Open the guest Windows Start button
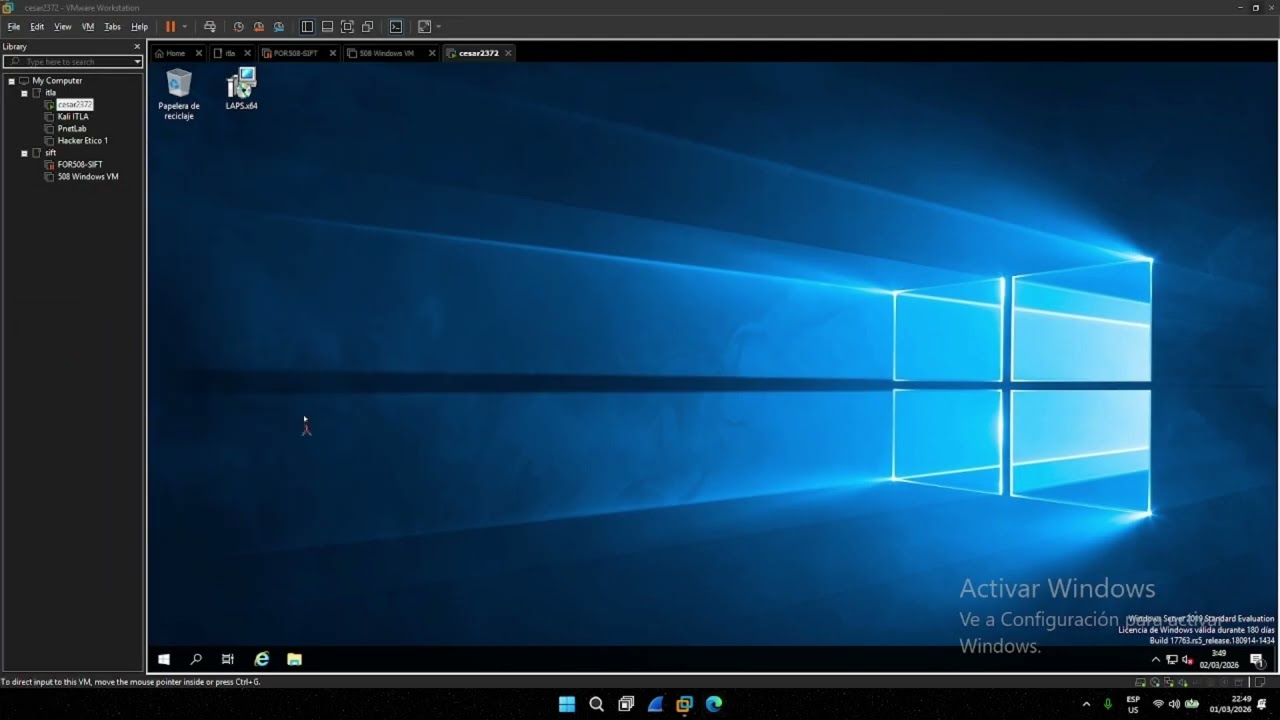The image size is (1280, 720). [164, 659]
